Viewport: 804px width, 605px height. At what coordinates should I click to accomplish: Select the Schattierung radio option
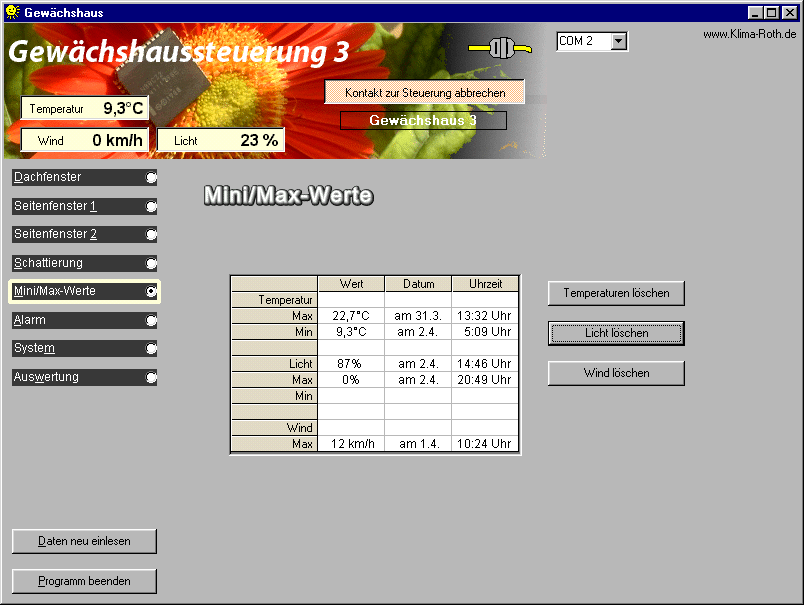[x=84, y=263]
